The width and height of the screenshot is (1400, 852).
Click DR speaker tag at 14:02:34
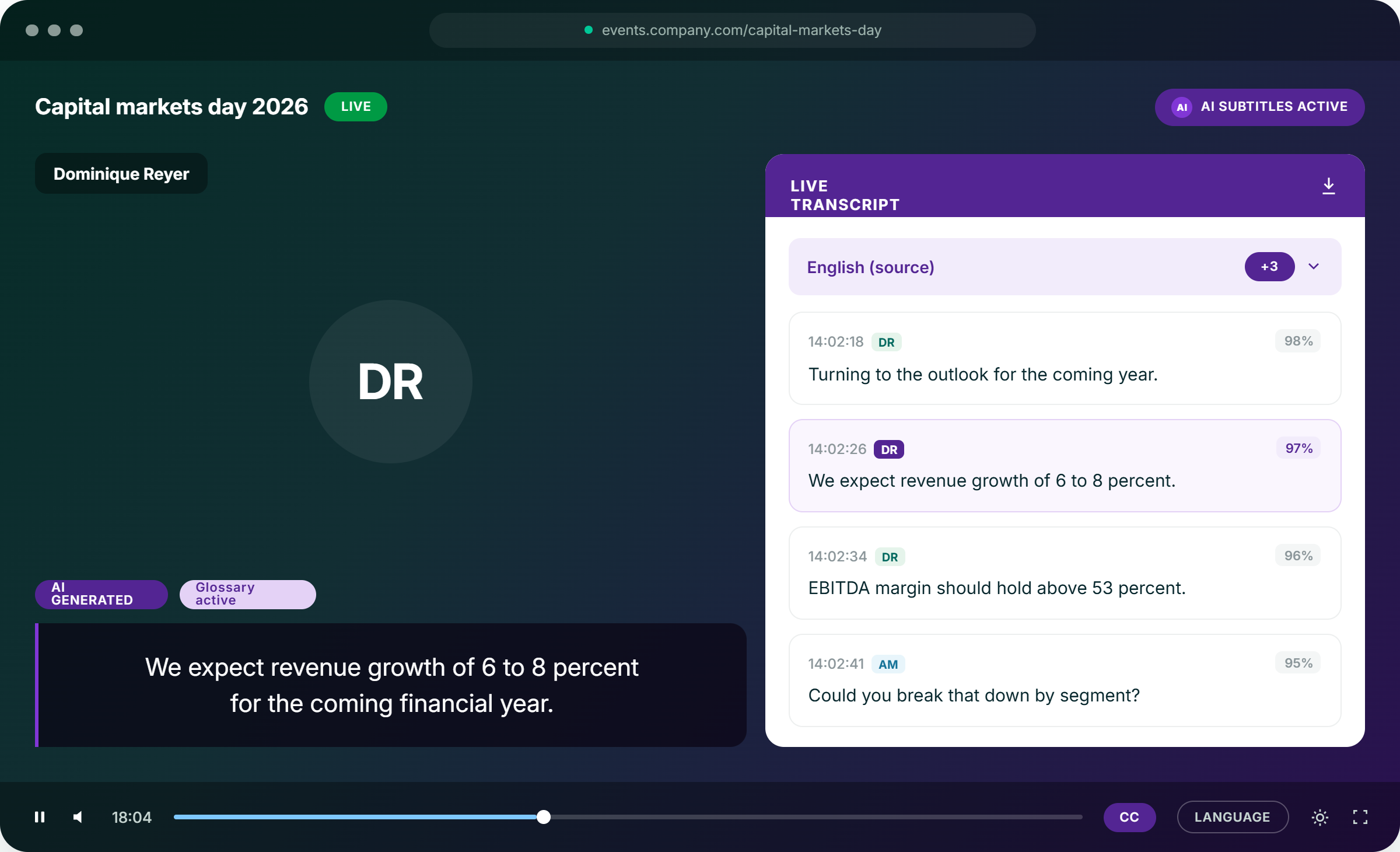890,557
